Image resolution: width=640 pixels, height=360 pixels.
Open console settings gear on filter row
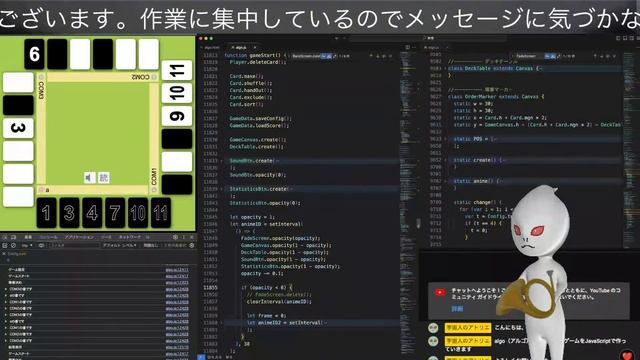point(191,245)
